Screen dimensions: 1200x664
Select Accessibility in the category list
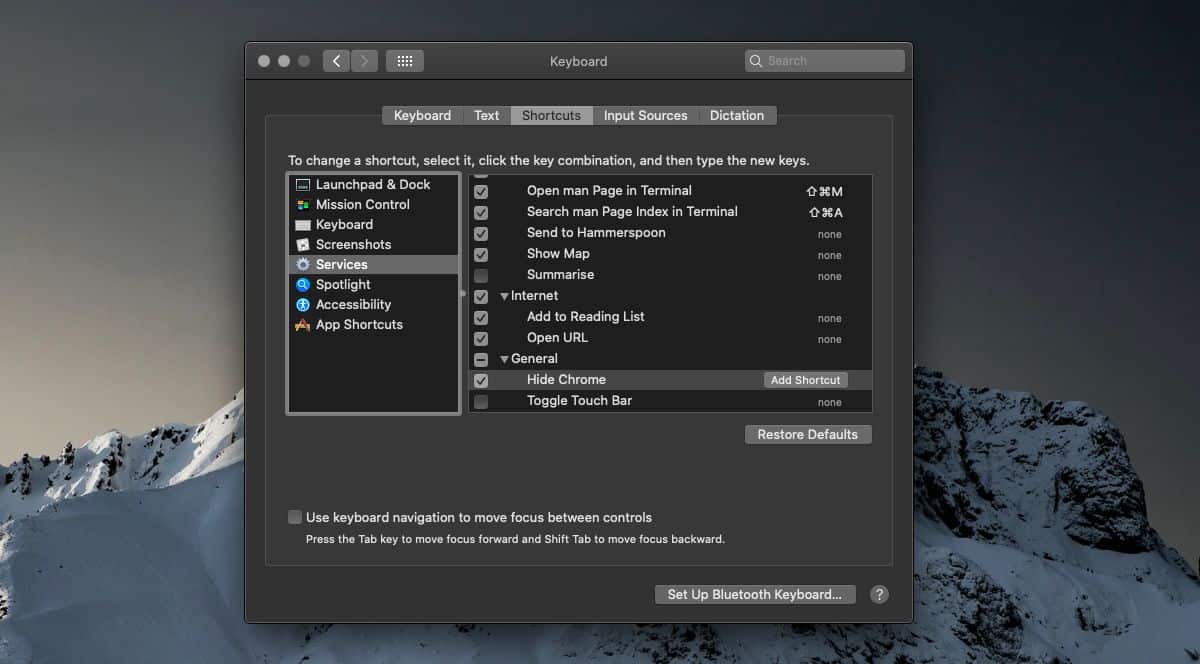(x=373, y=305)
